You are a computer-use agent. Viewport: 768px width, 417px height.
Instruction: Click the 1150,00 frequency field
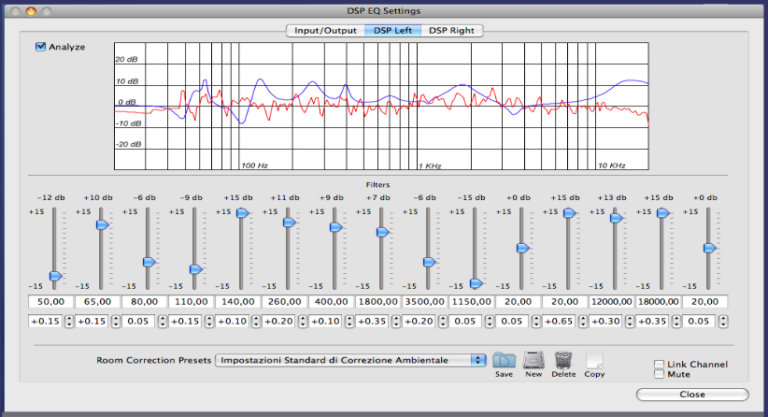[x=471, y=302]
